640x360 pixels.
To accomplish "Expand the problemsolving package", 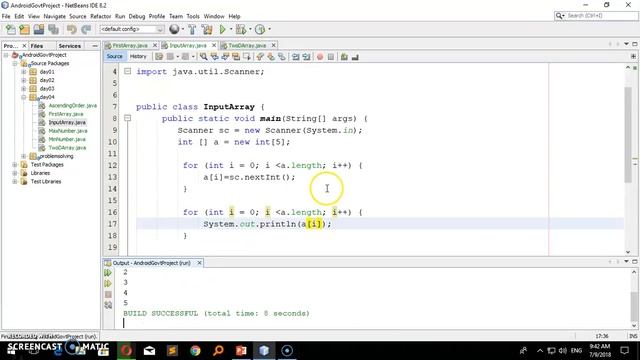I will (24, 156).
